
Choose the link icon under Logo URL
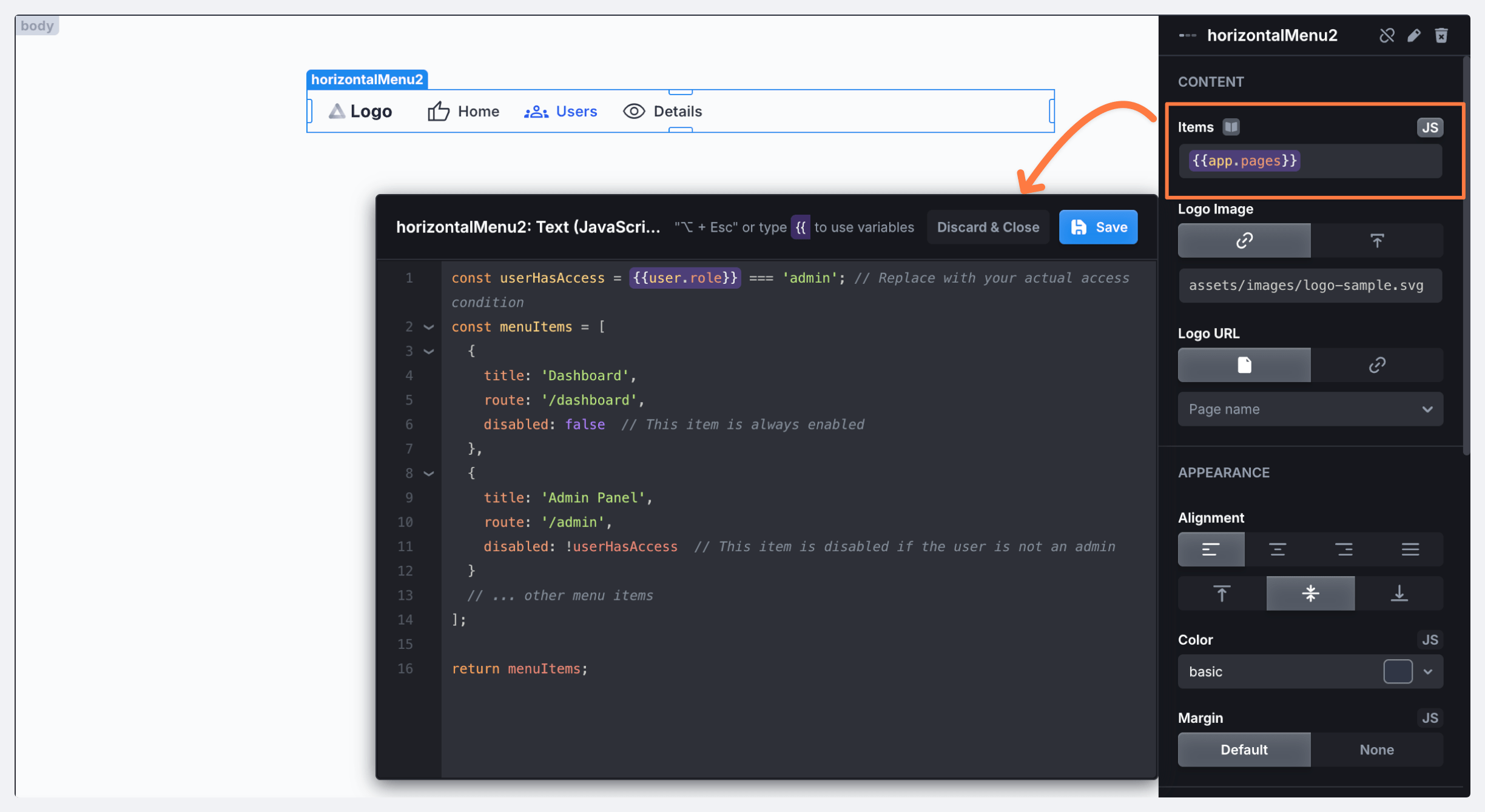[1377, 365]
